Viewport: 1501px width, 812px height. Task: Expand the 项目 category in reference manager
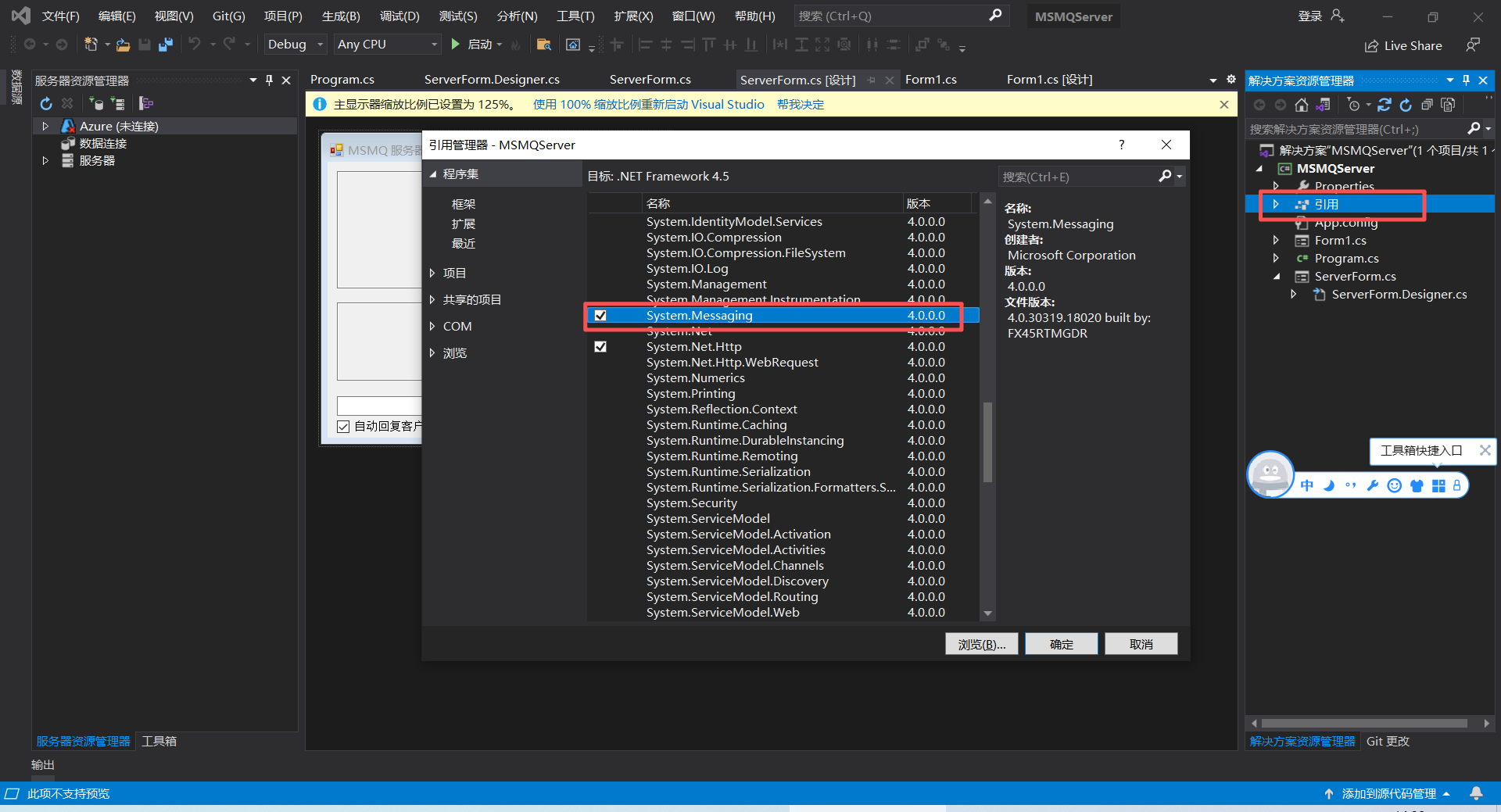click(x=432, y=273)
